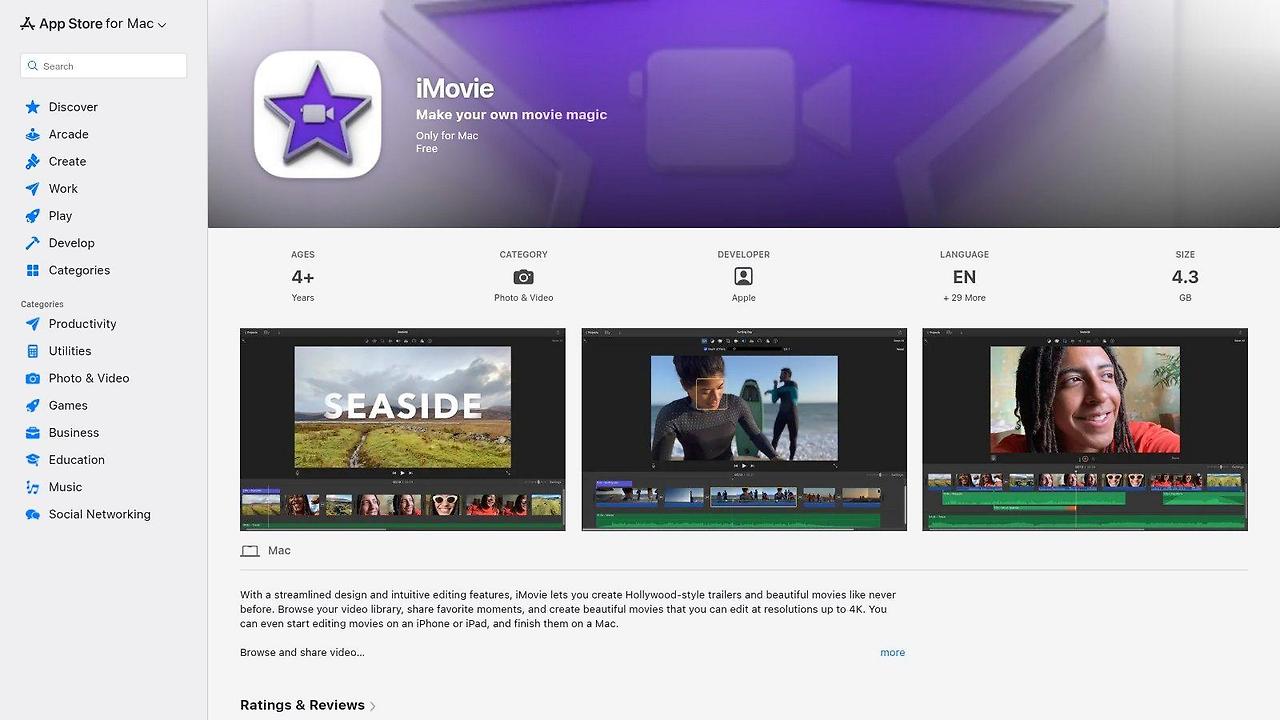Select Work in the sidebar

(x=63, y=188)
